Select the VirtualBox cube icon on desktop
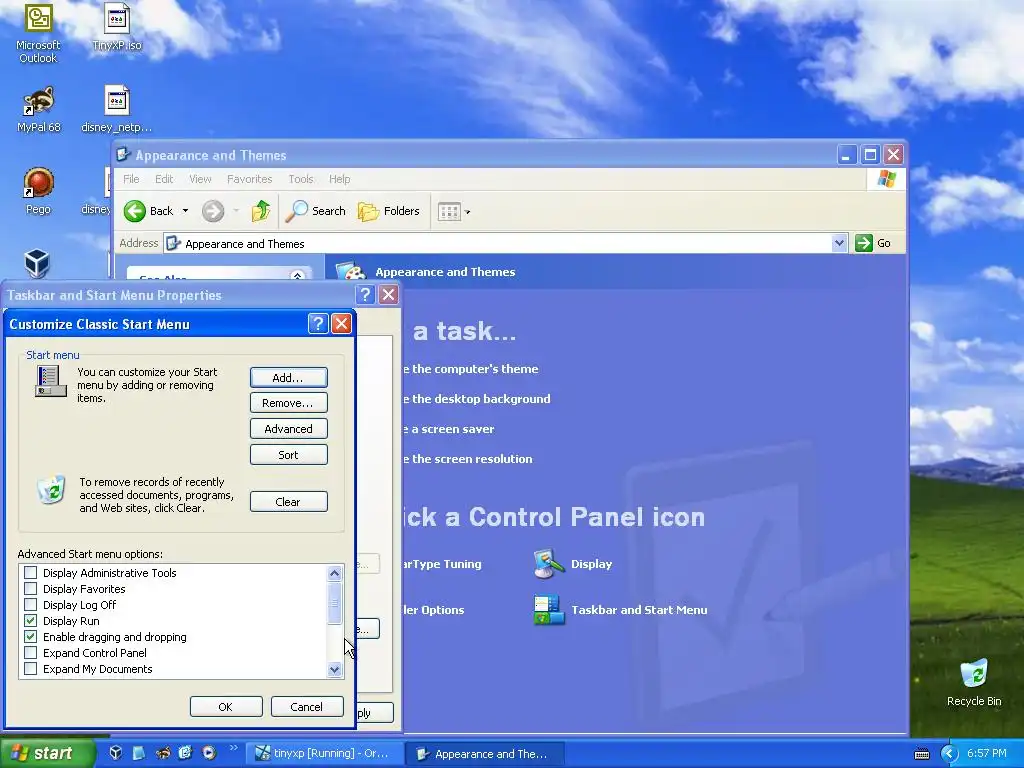 [x=37, y=264]
